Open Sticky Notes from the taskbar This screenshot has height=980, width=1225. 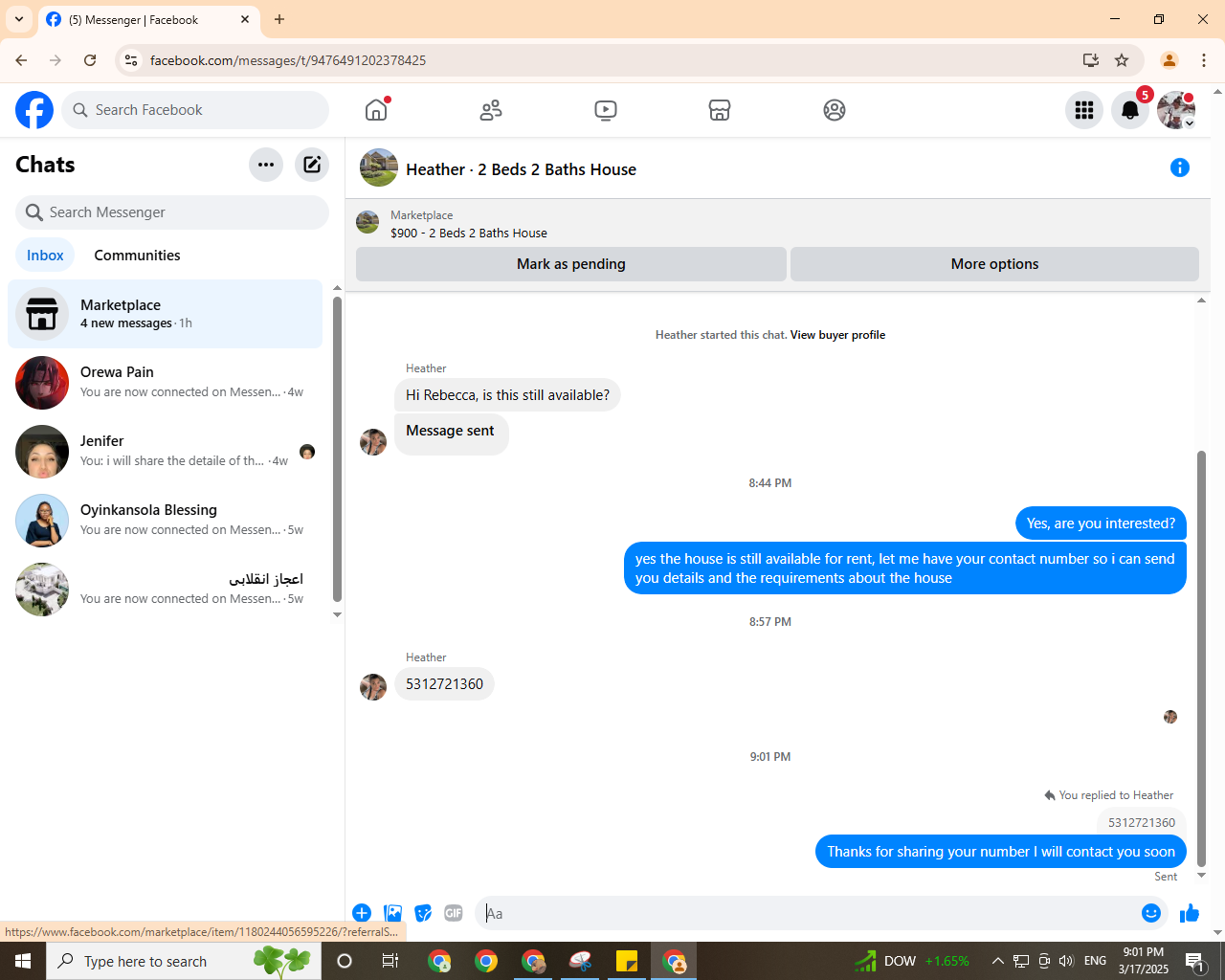coord(627,961)
